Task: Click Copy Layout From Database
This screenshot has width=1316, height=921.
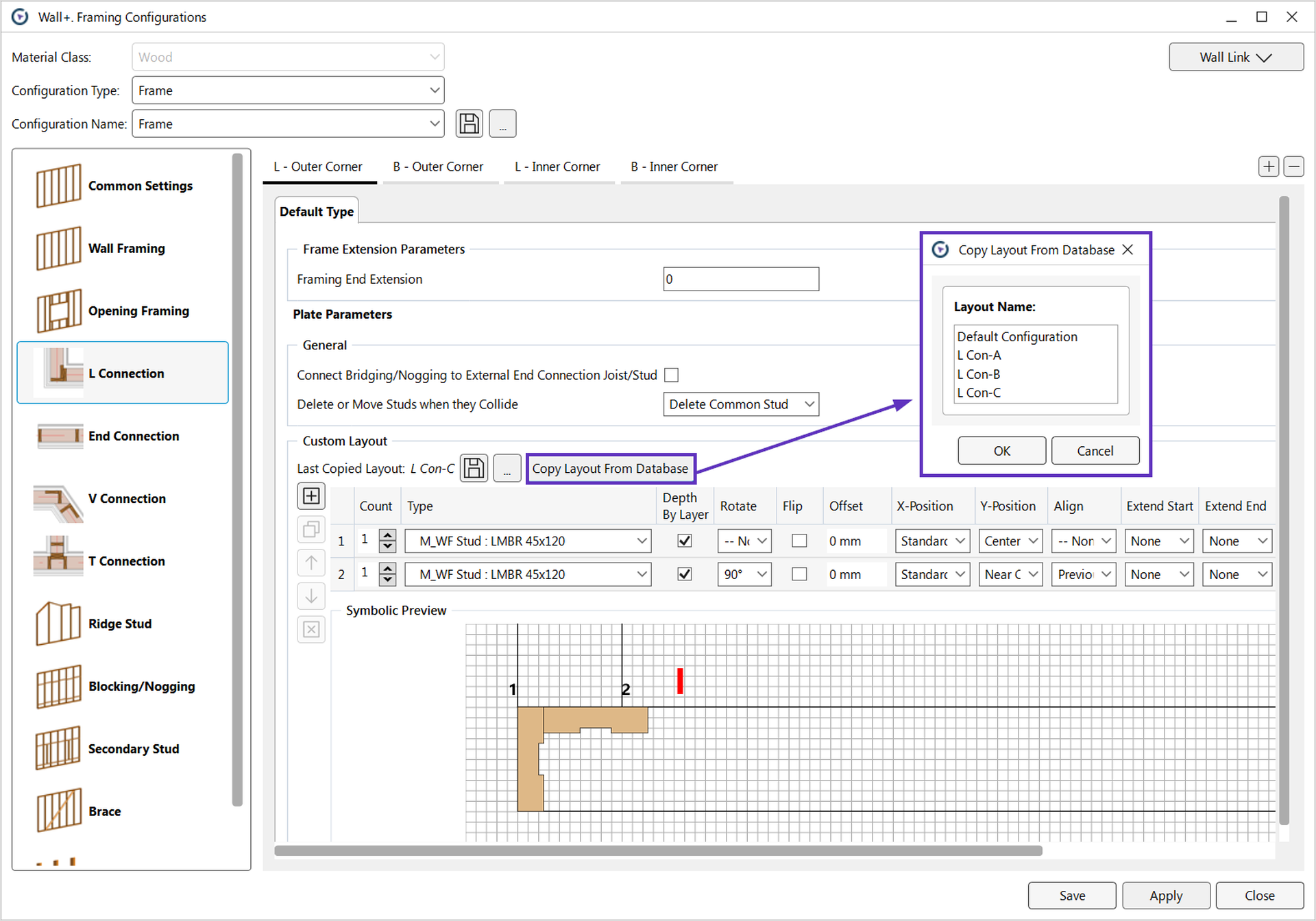Action: click(x=610, y=468)
